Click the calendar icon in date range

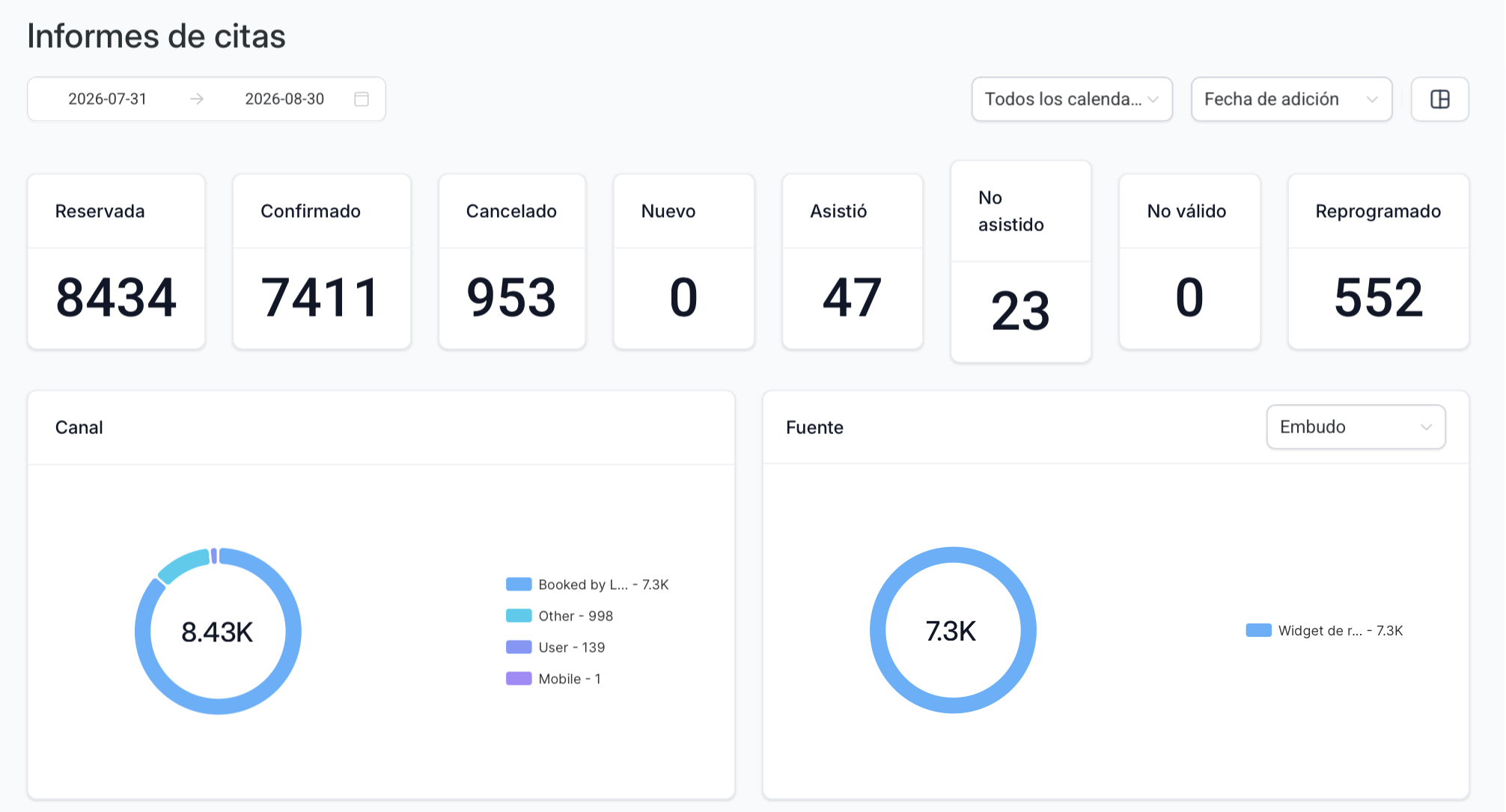point(362,99)
